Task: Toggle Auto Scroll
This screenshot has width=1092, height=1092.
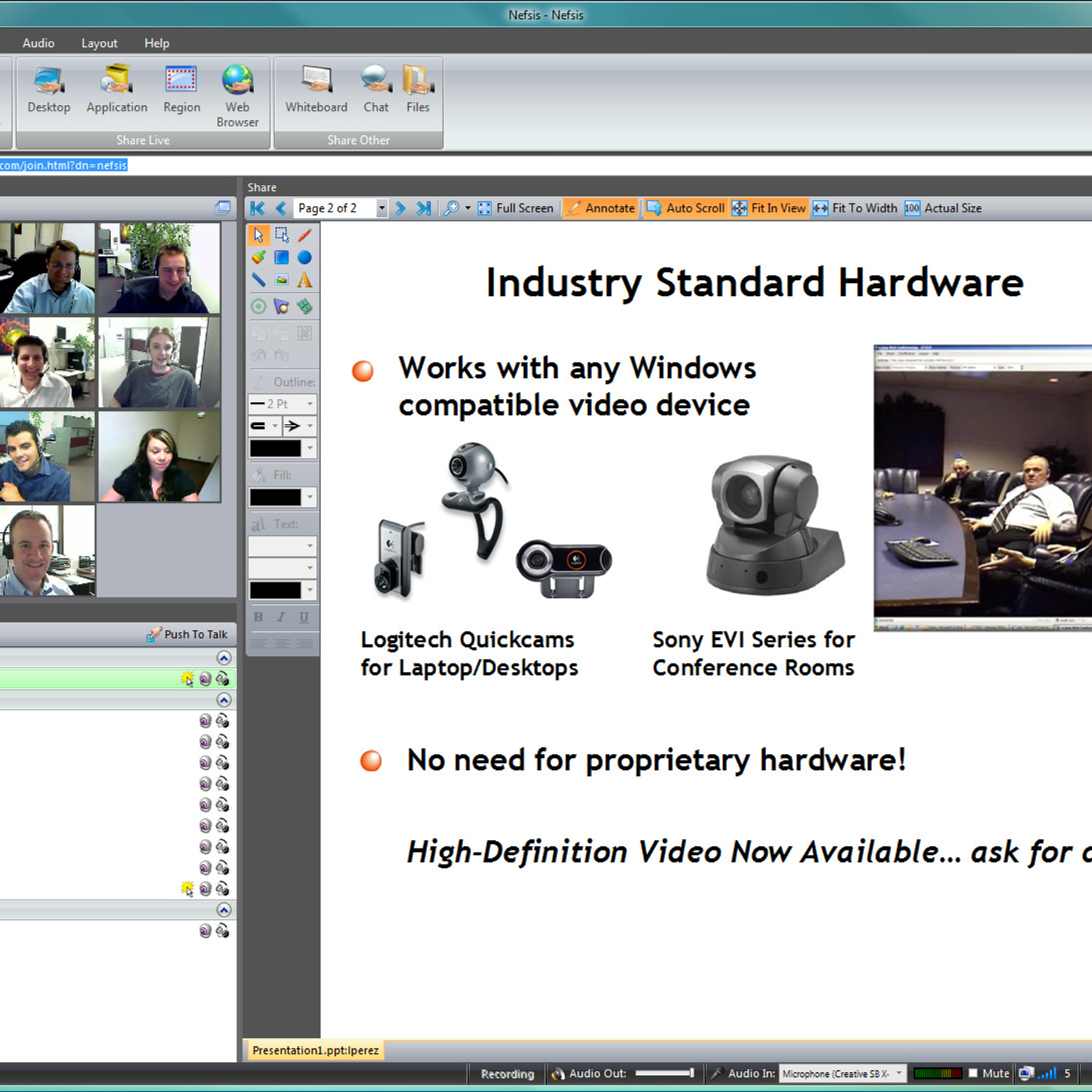Action: (685, 208)
